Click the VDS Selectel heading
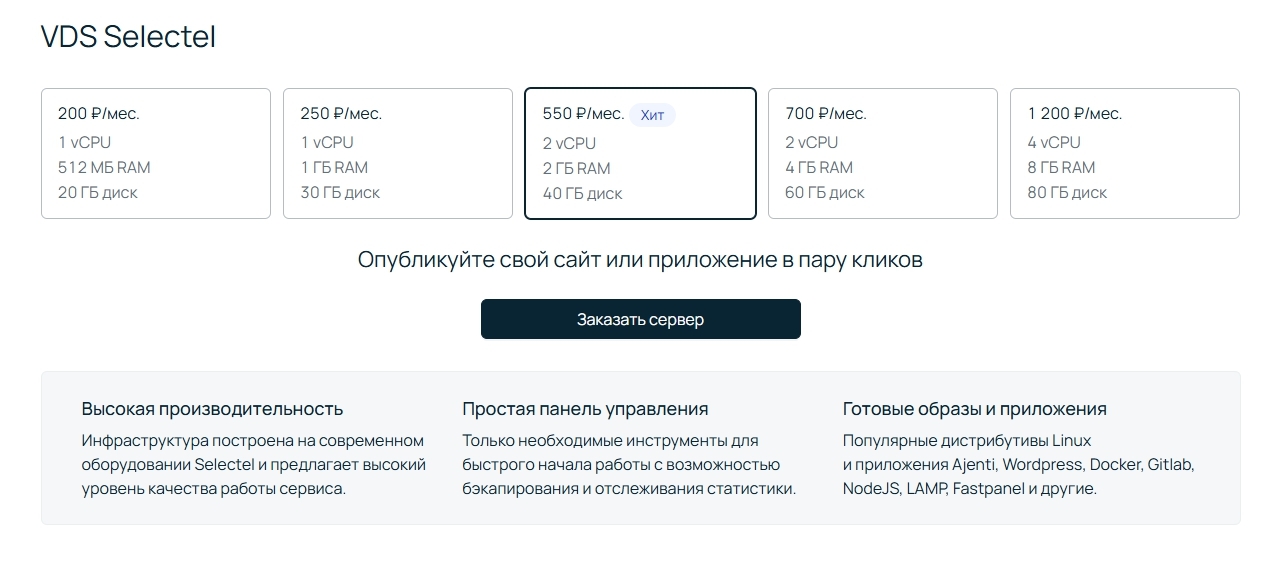The image size is (1274, 561). click(128, 37)
